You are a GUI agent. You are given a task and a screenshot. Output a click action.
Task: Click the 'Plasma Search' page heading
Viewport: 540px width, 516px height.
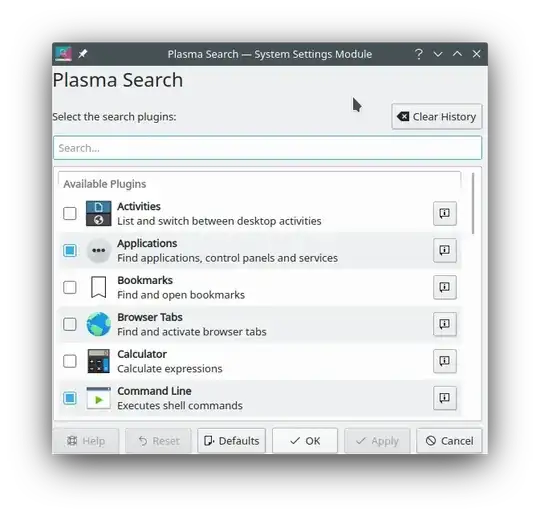point(118,80)
